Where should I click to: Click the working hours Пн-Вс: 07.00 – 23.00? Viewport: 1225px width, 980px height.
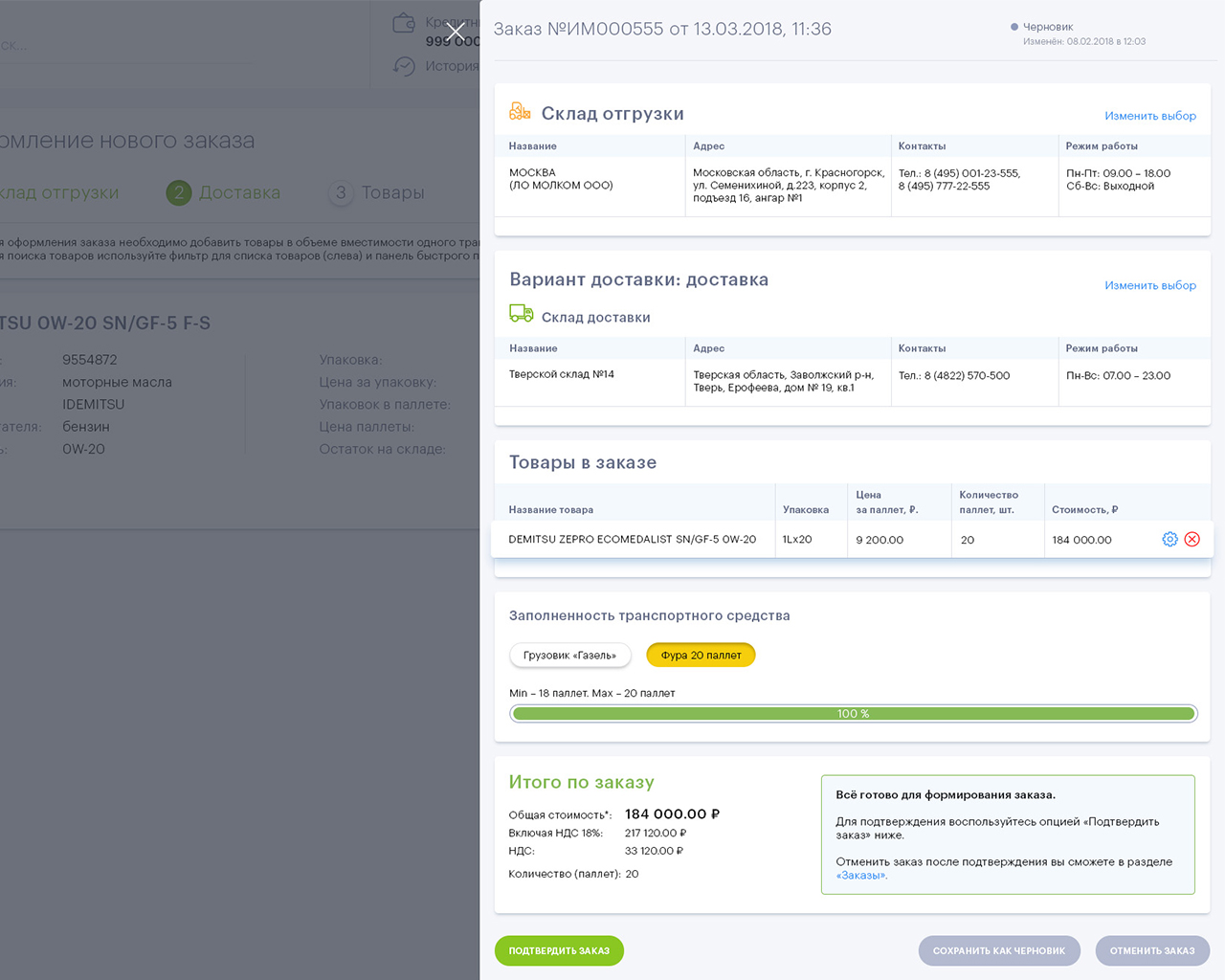[x=1118, y=376]
